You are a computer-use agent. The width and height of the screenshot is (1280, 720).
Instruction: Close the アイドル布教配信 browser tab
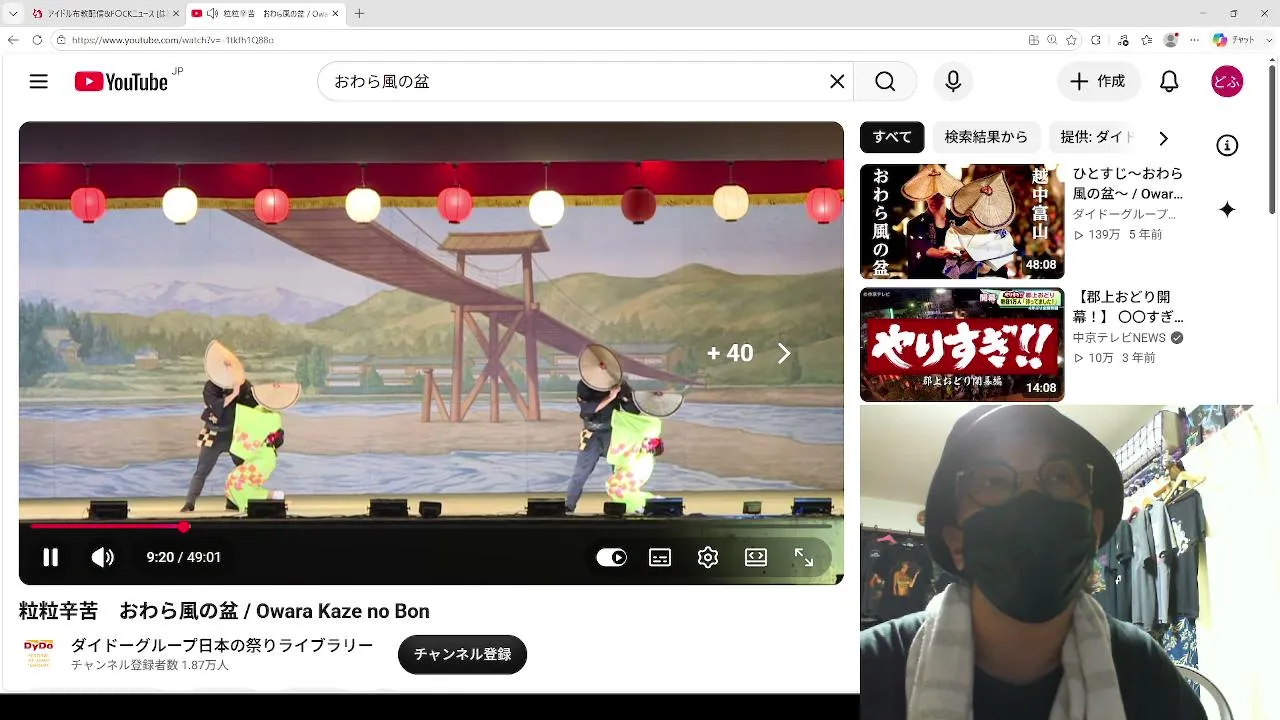[x=176, y=14]
